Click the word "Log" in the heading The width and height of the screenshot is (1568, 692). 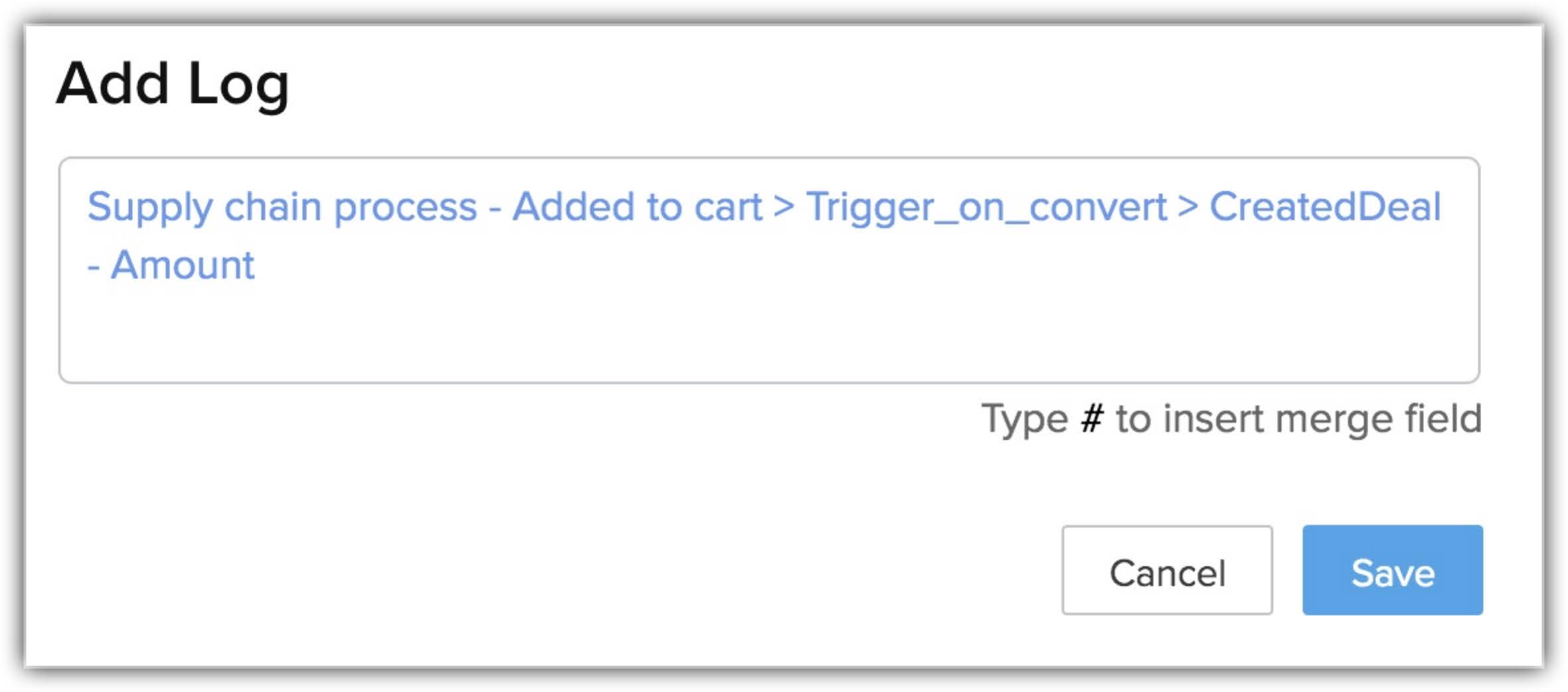click(x=238, y=84)
